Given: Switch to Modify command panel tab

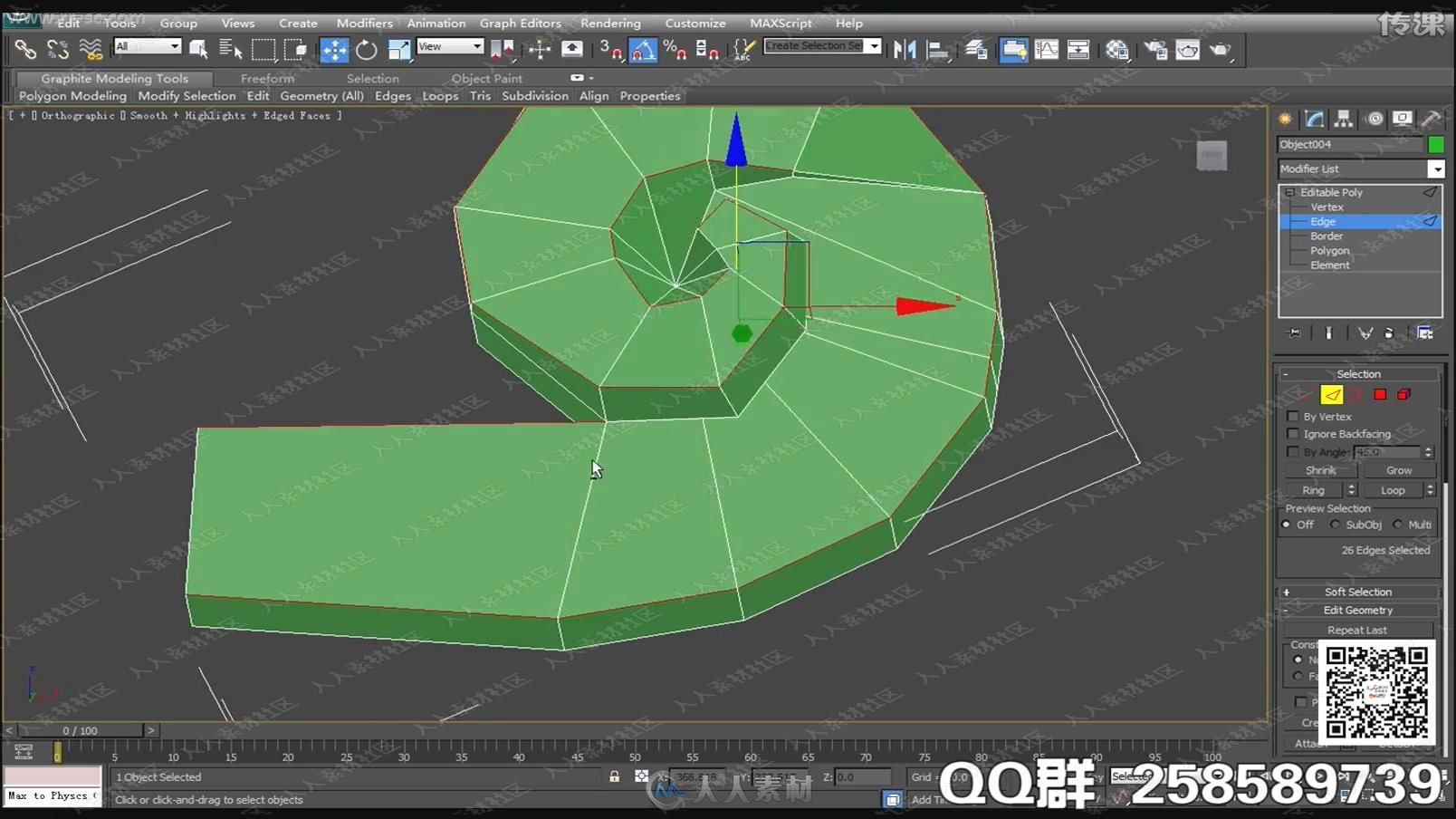Looking at the screenshot, I should click(x=1315, y=119).
